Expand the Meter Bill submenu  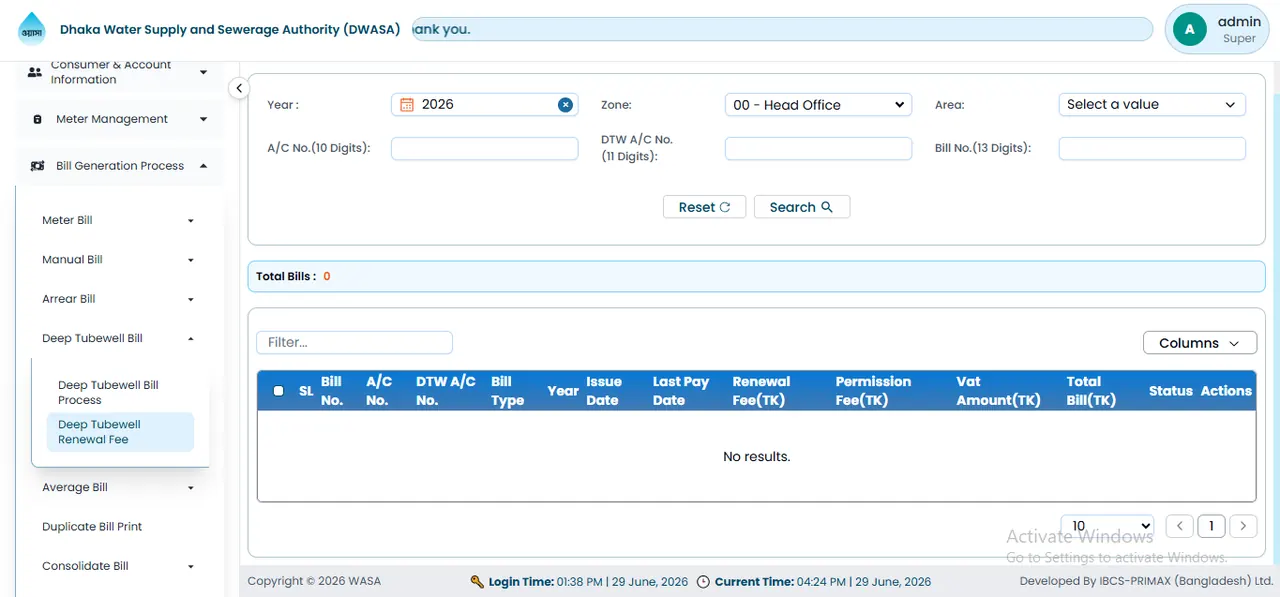coord(191,220)
